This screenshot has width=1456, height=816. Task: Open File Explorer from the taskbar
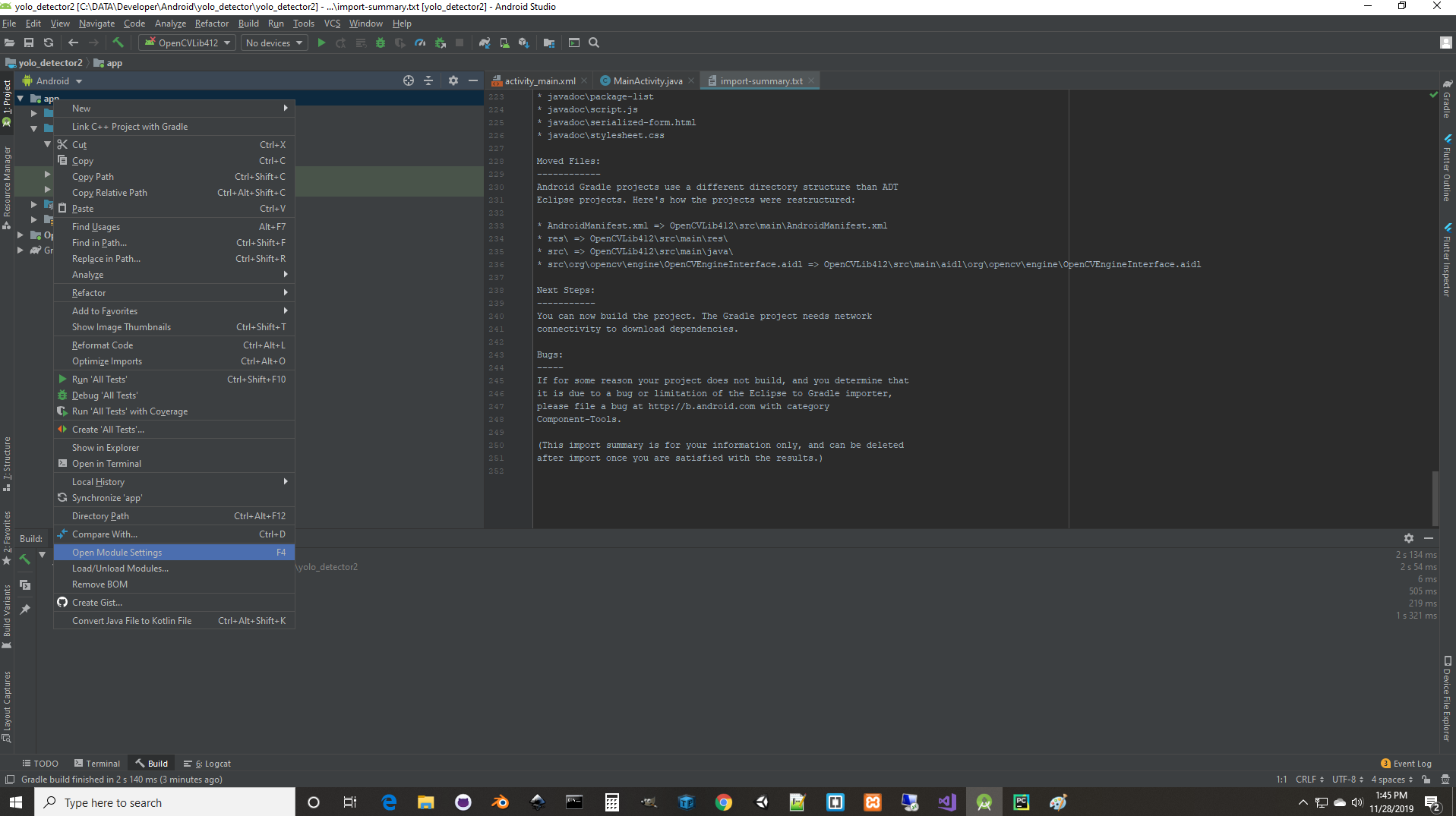pos(425,802)
